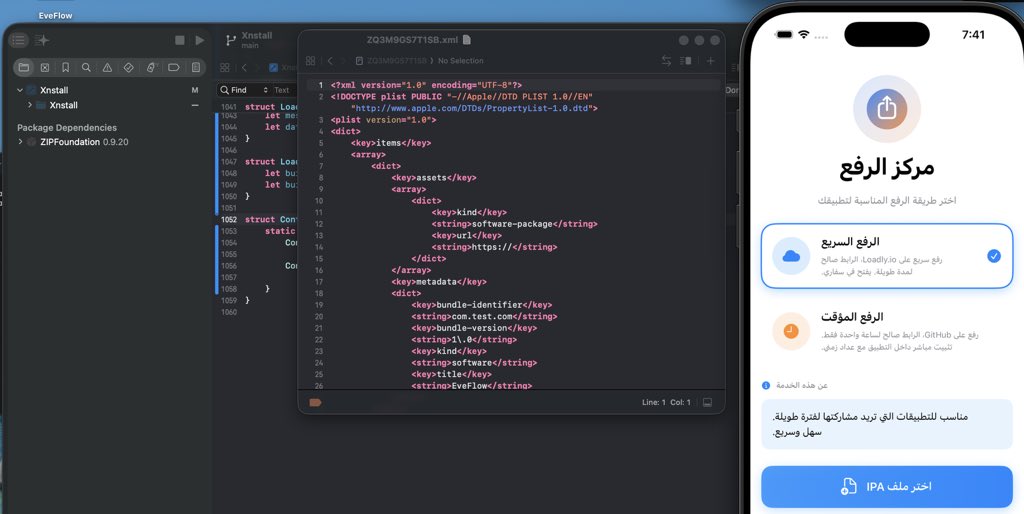Click the M status badge for Xnstall

pos(195,90)
